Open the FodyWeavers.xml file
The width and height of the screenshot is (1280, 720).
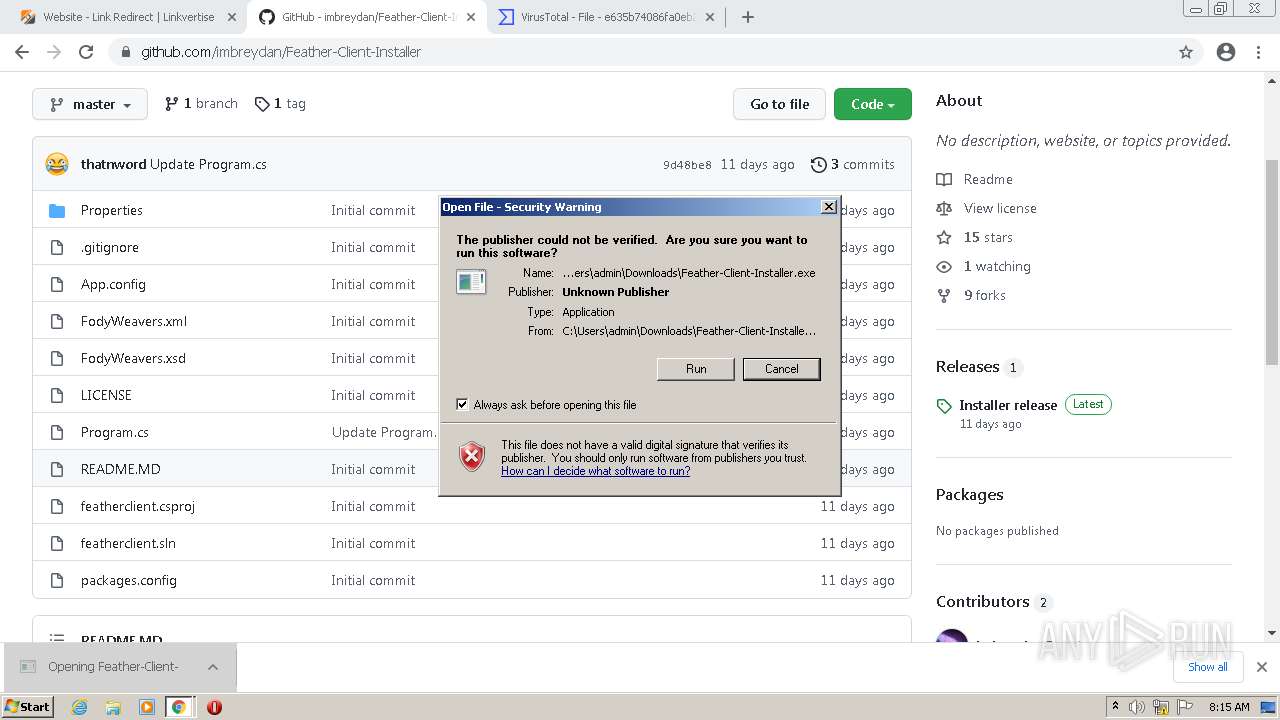pos(134,321)
